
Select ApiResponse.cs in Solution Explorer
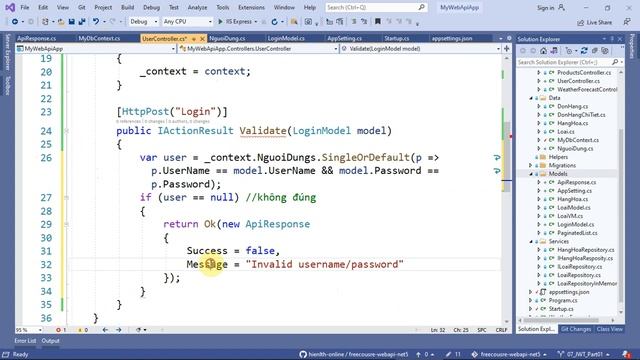point(577,182)
